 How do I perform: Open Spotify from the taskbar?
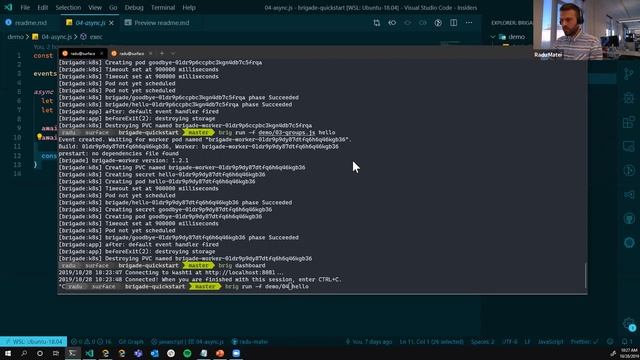187,353
